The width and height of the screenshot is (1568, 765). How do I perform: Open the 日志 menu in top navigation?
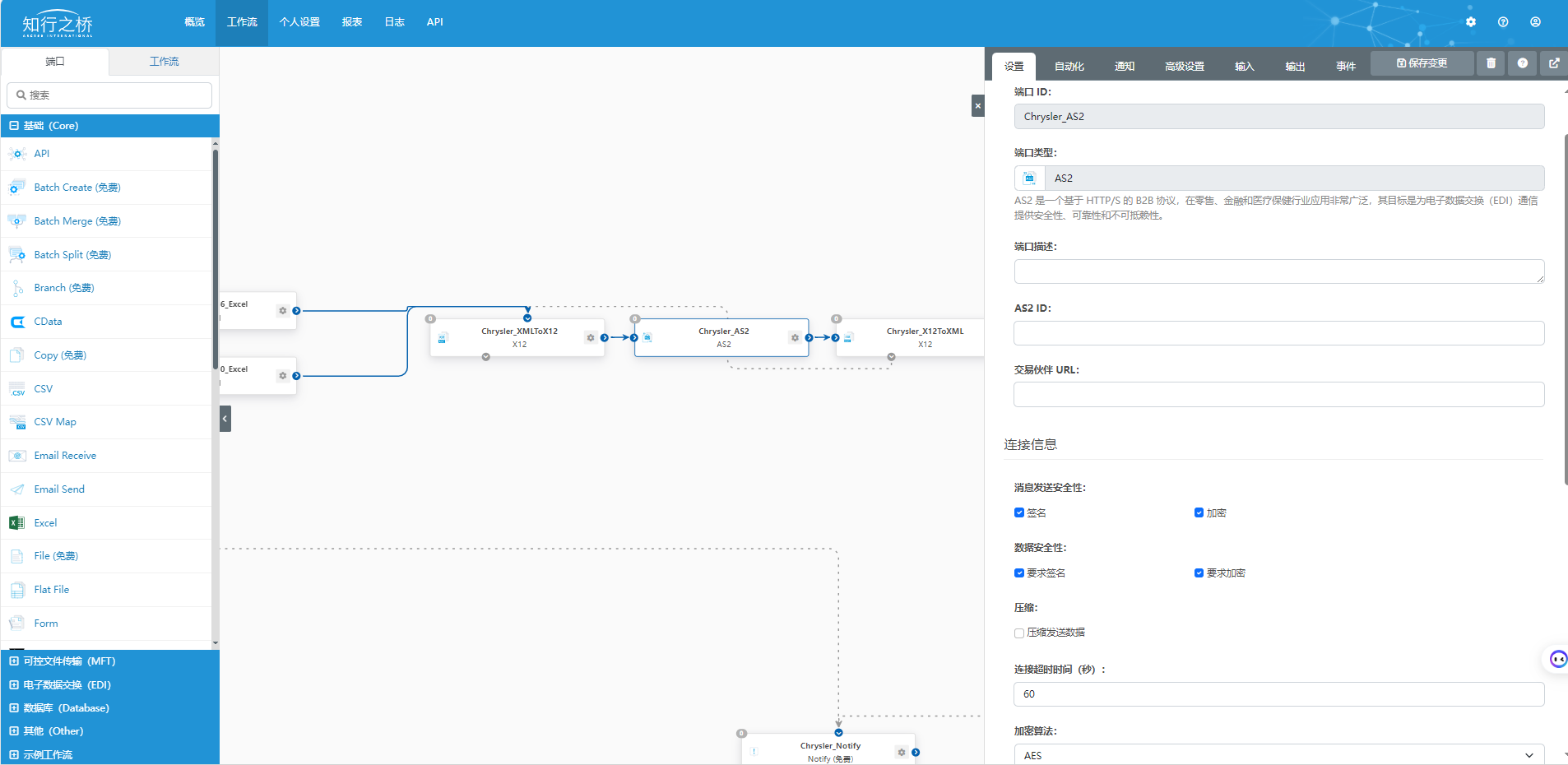(394, 22)
